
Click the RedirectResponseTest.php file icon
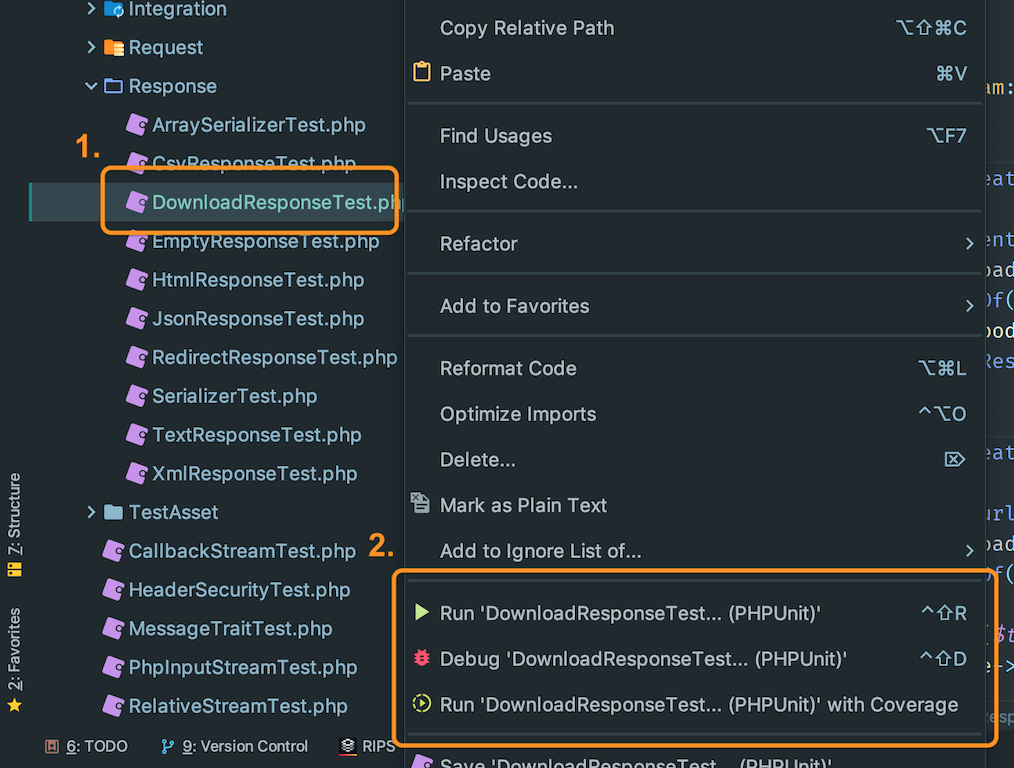[136, 357]
